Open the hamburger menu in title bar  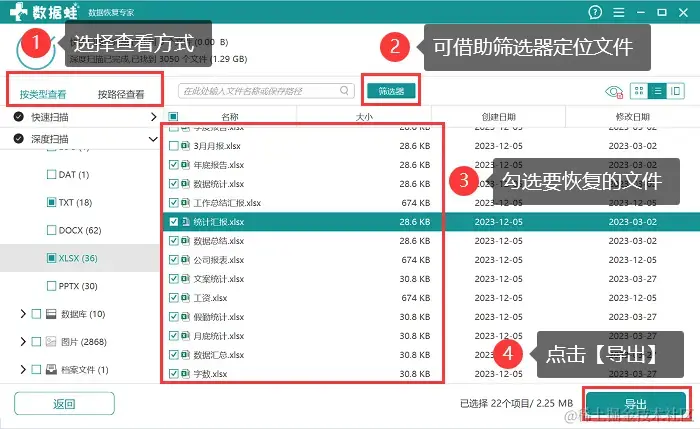(619, 12)
